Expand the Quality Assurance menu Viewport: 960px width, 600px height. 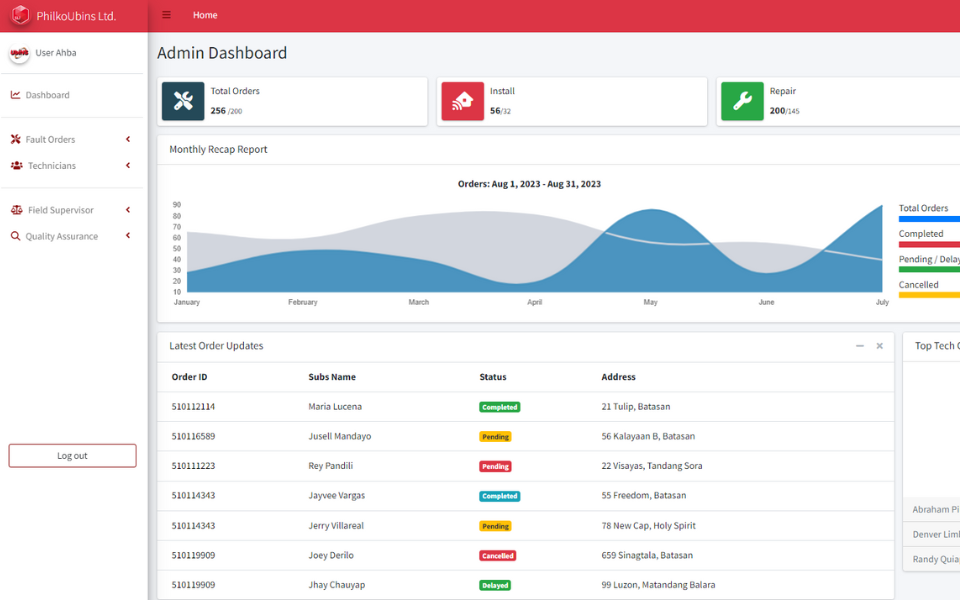coord(128,236)
